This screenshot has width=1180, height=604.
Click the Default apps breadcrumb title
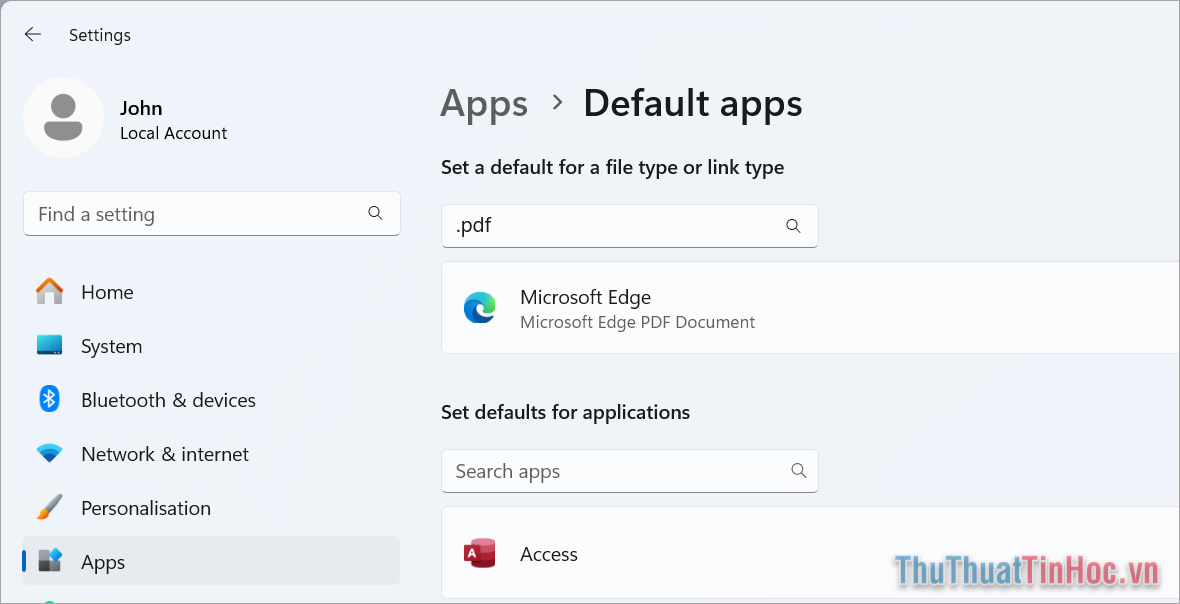click(692, 103)
